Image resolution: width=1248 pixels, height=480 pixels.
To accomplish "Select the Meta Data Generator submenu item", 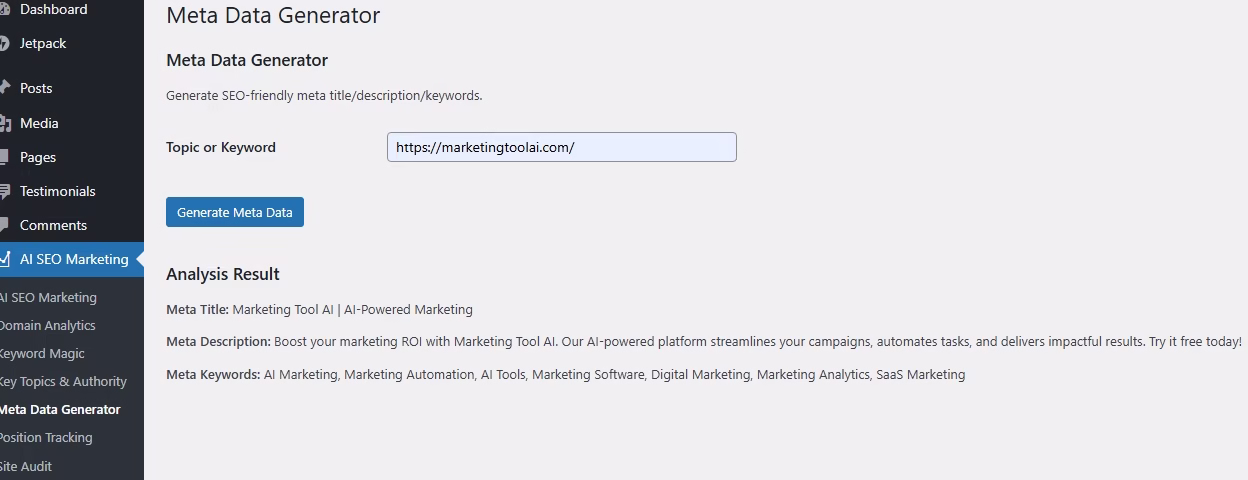I will 60,409.
